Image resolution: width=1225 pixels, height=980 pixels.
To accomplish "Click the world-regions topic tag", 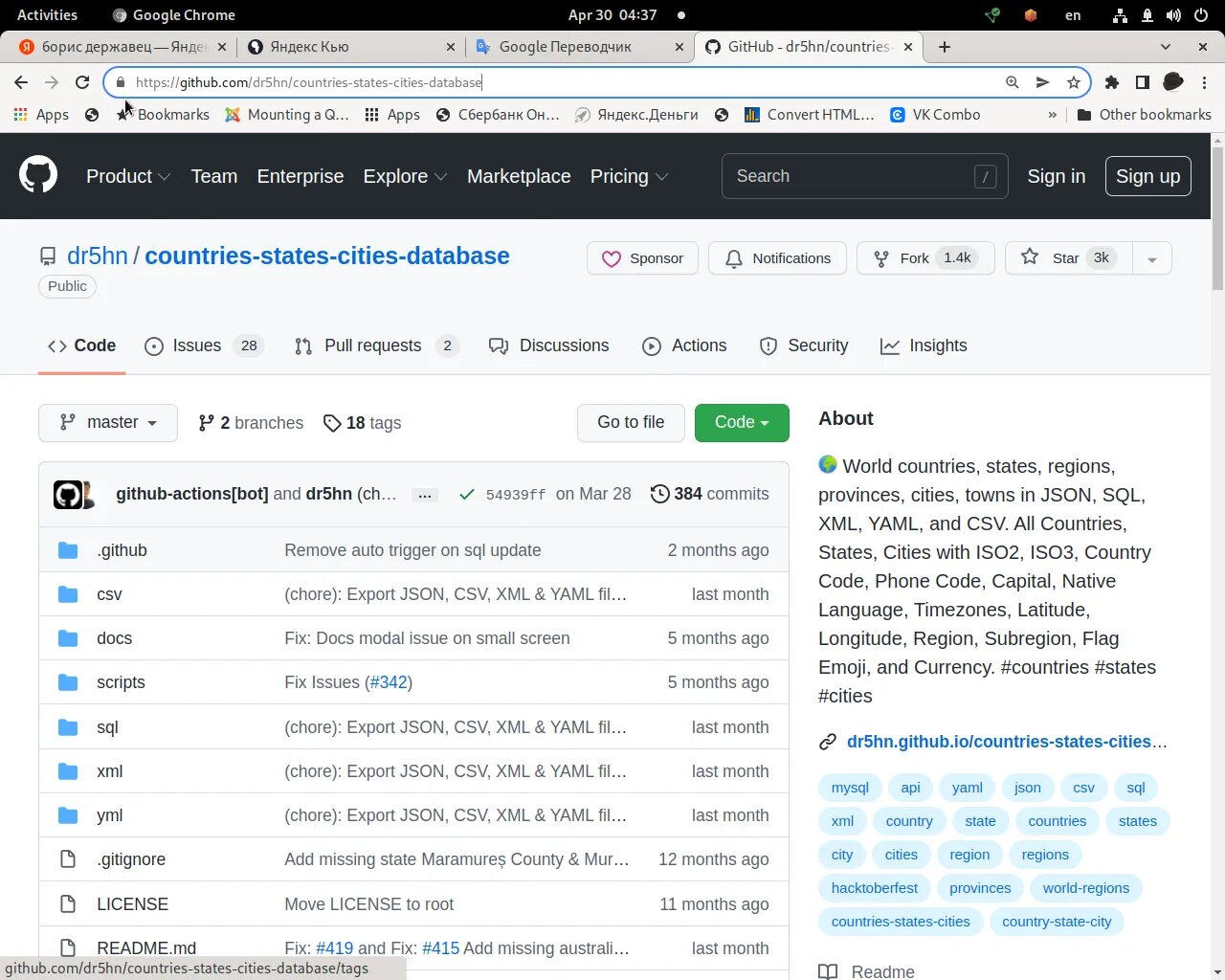I will 1086,888.
